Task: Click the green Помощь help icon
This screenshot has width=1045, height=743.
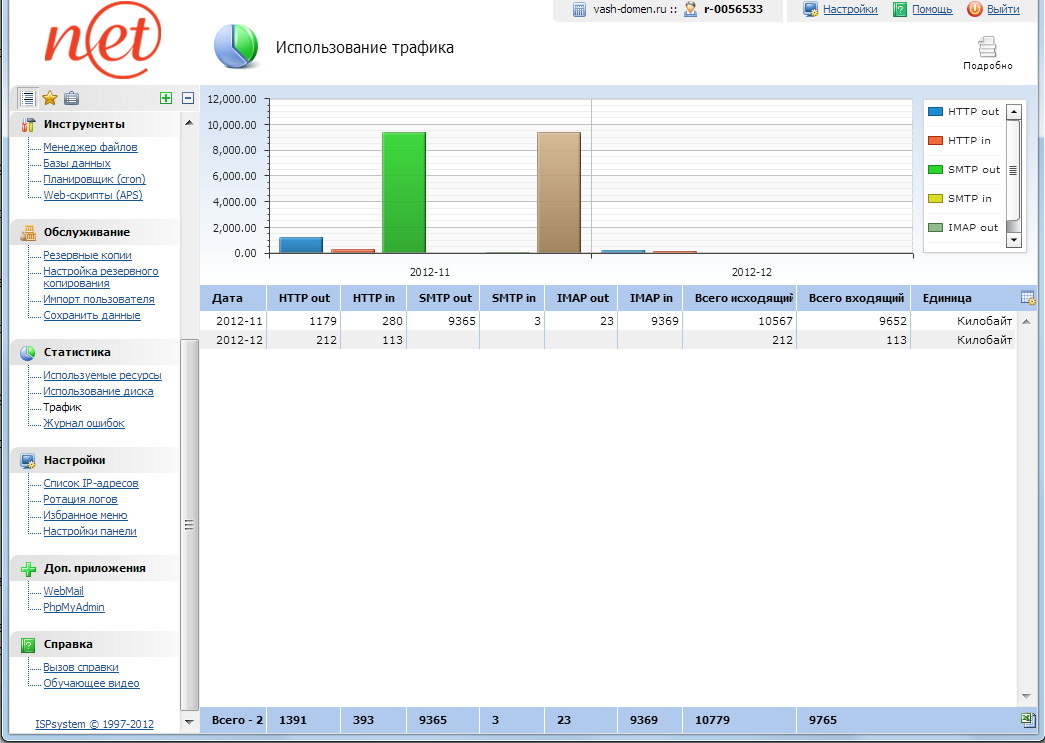Action: (x=900, y=9)
